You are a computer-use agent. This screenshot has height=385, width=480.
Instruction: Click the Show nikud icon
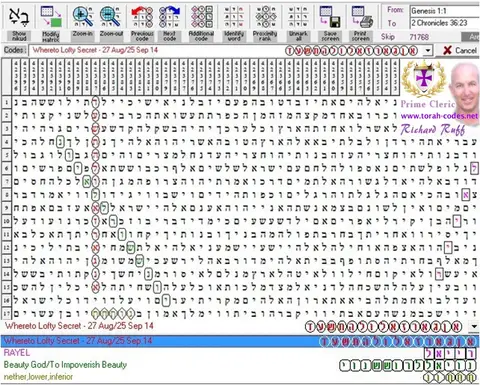(x=18, y=17)
